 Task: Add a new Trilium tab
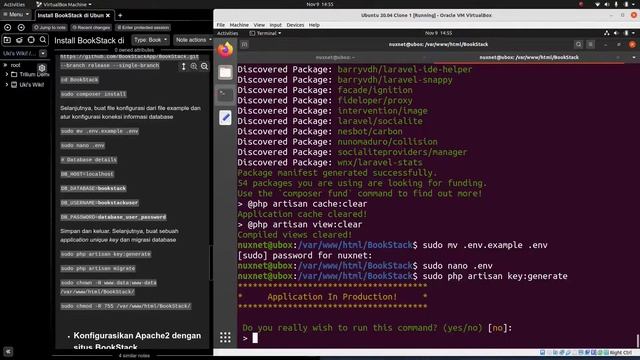pyautogui.click(x=120, y=15)
